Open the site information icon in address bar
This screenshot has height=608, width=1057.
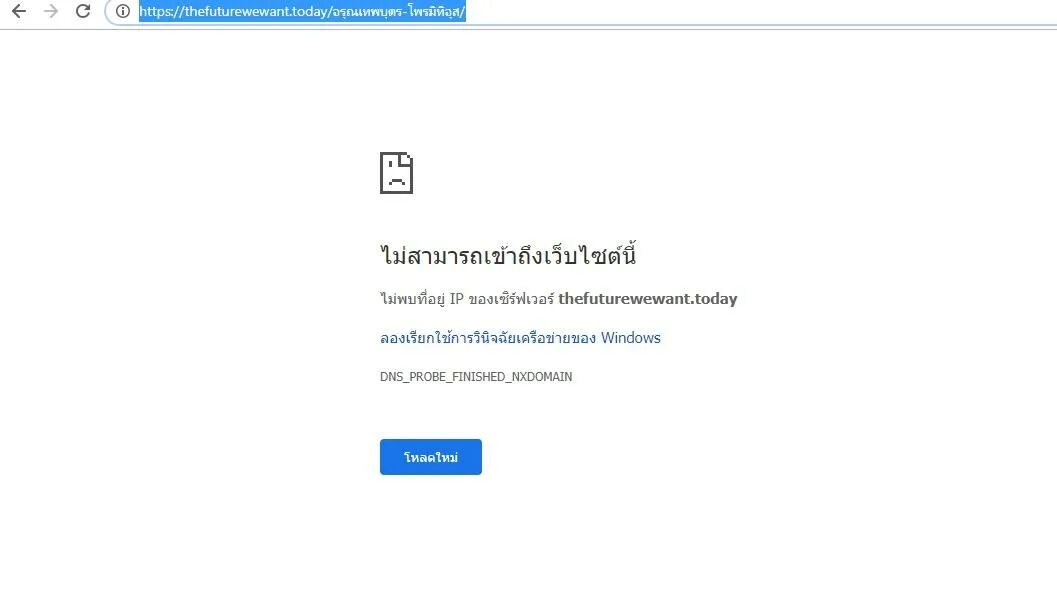(123, 11)
